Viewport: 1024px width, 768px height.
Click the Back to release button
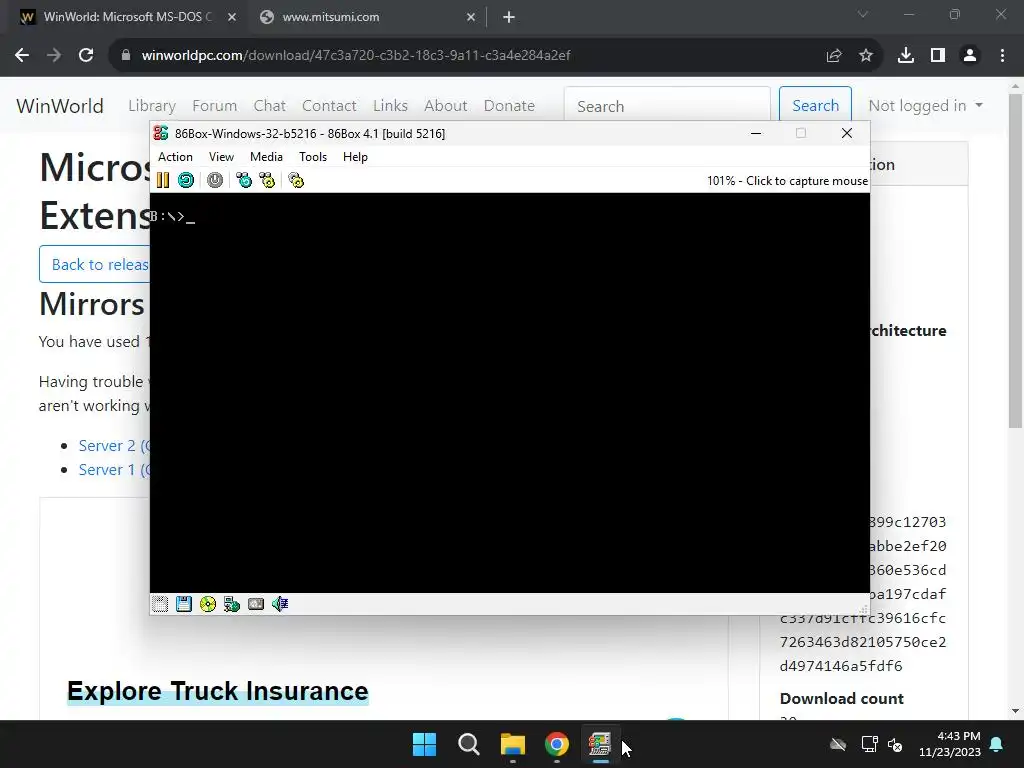(x=95, y=264)
